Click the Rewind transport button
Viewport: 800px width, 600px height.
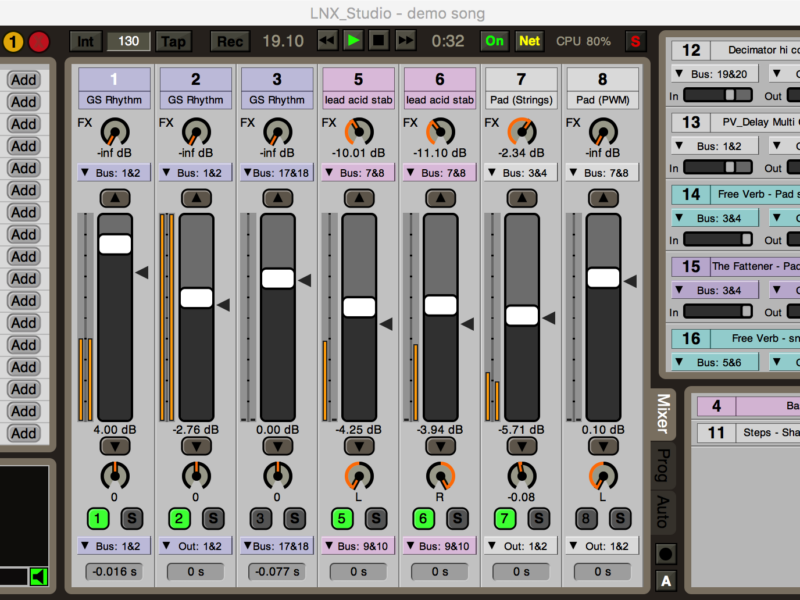click(327, 41)
